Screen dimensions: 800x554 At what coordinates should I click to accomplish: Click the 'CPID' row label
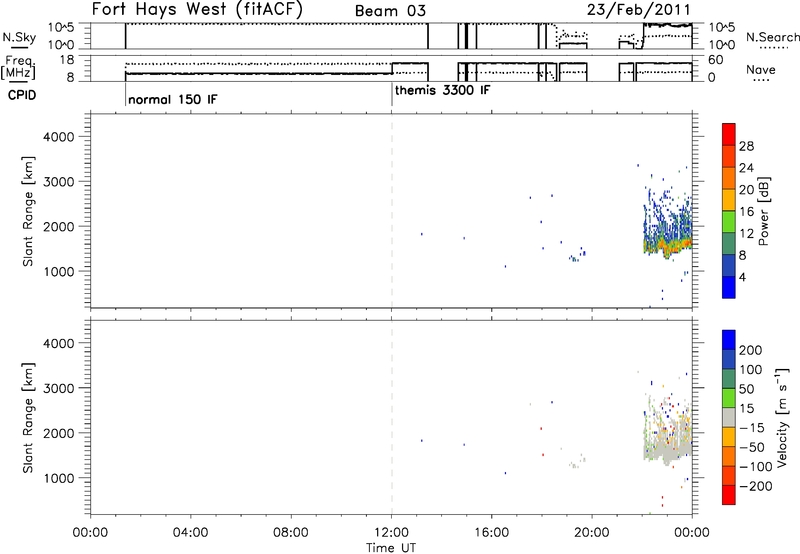(22, 95)
